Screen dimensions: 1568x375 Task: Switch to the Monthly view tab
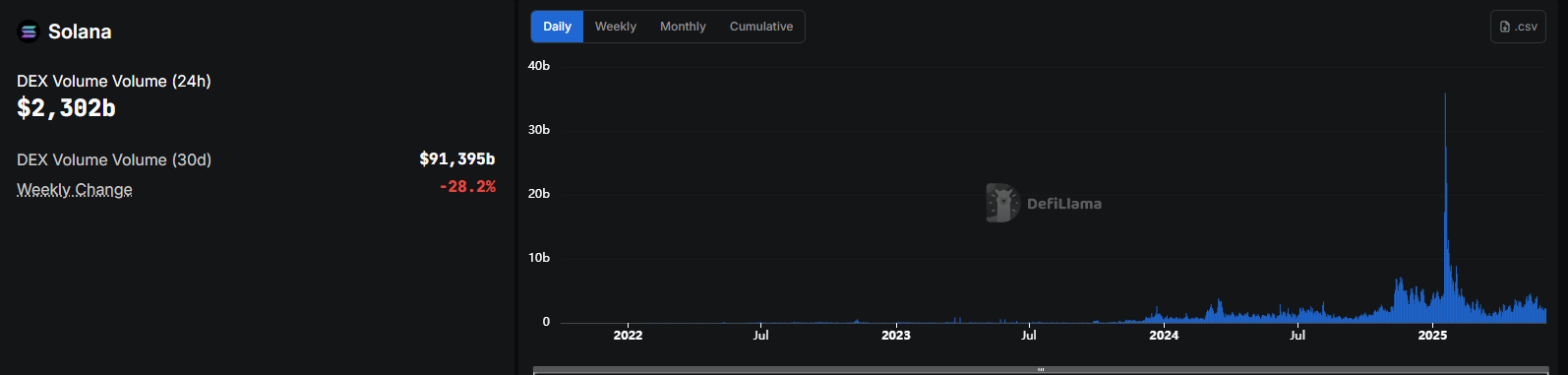tap(683, 27)
